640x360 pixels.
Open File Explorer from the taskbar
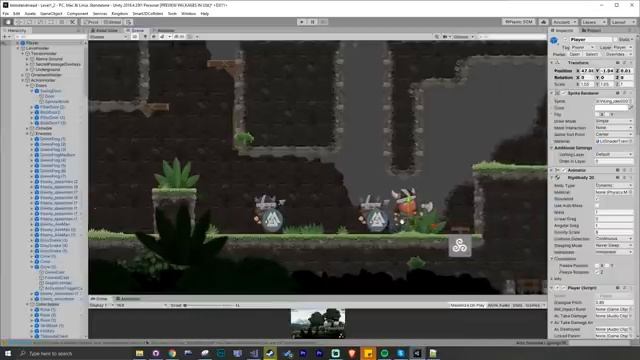(x=139, y=353)
